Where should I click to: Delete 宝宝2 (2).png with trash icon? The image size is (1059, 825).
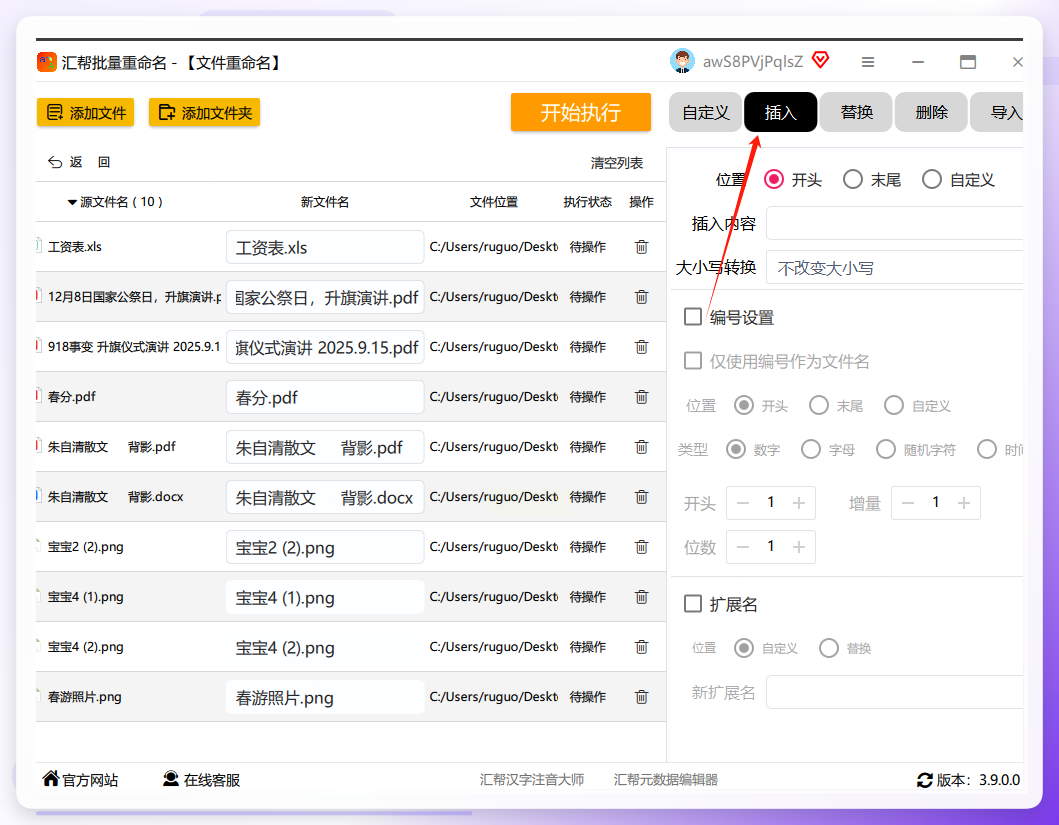point(641,547)
